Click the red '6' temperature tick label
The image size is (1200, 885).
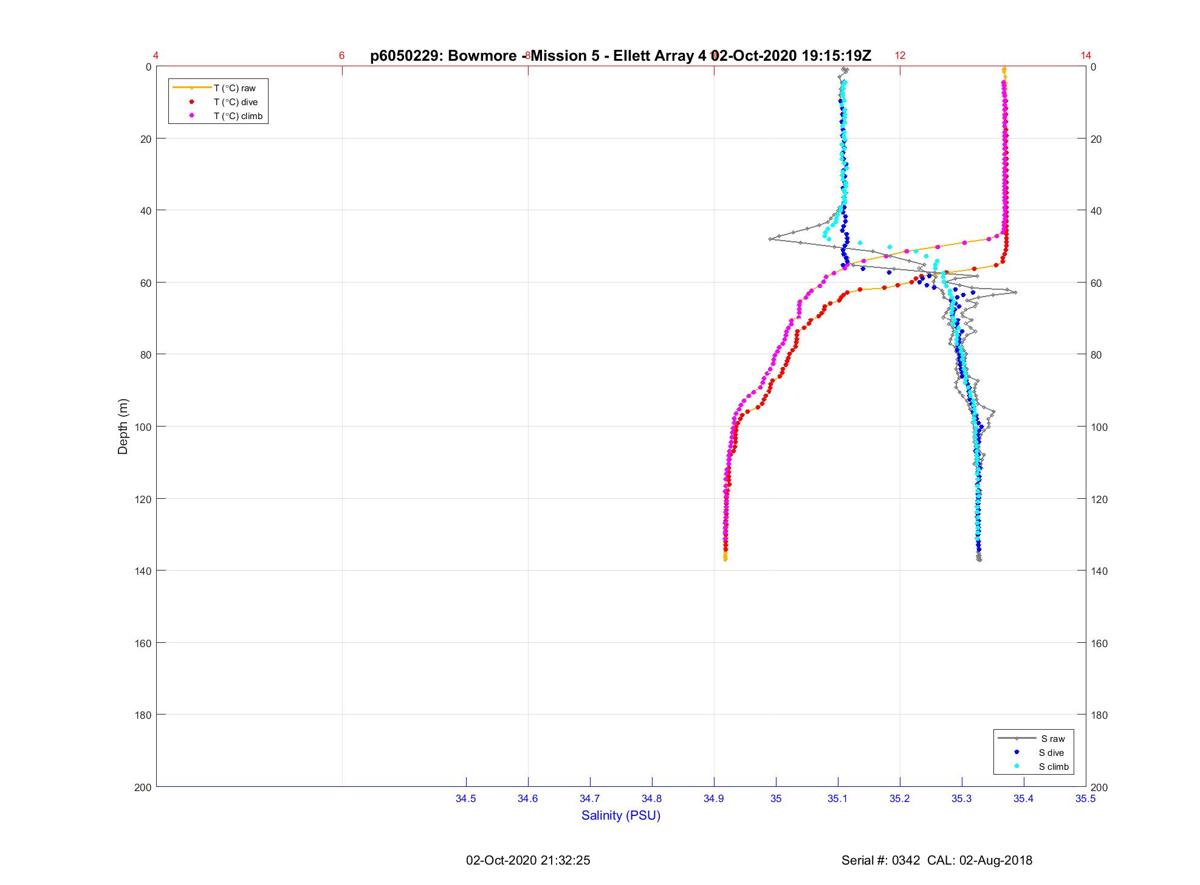coord(342,56)
